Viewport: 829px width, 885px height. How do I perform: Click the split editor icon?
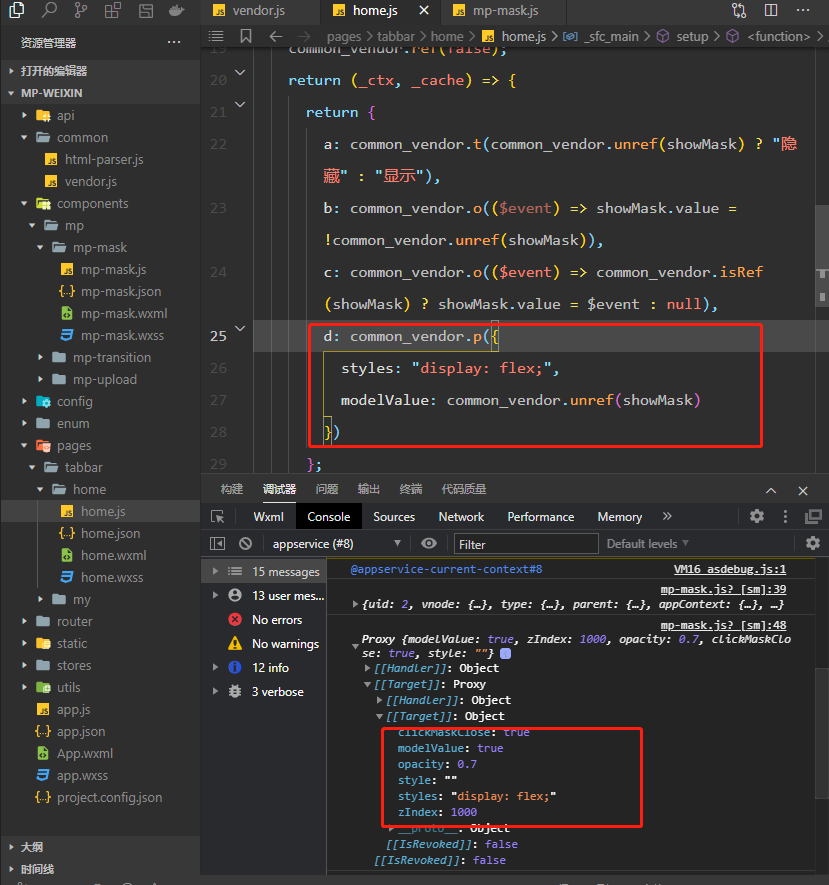770,11
